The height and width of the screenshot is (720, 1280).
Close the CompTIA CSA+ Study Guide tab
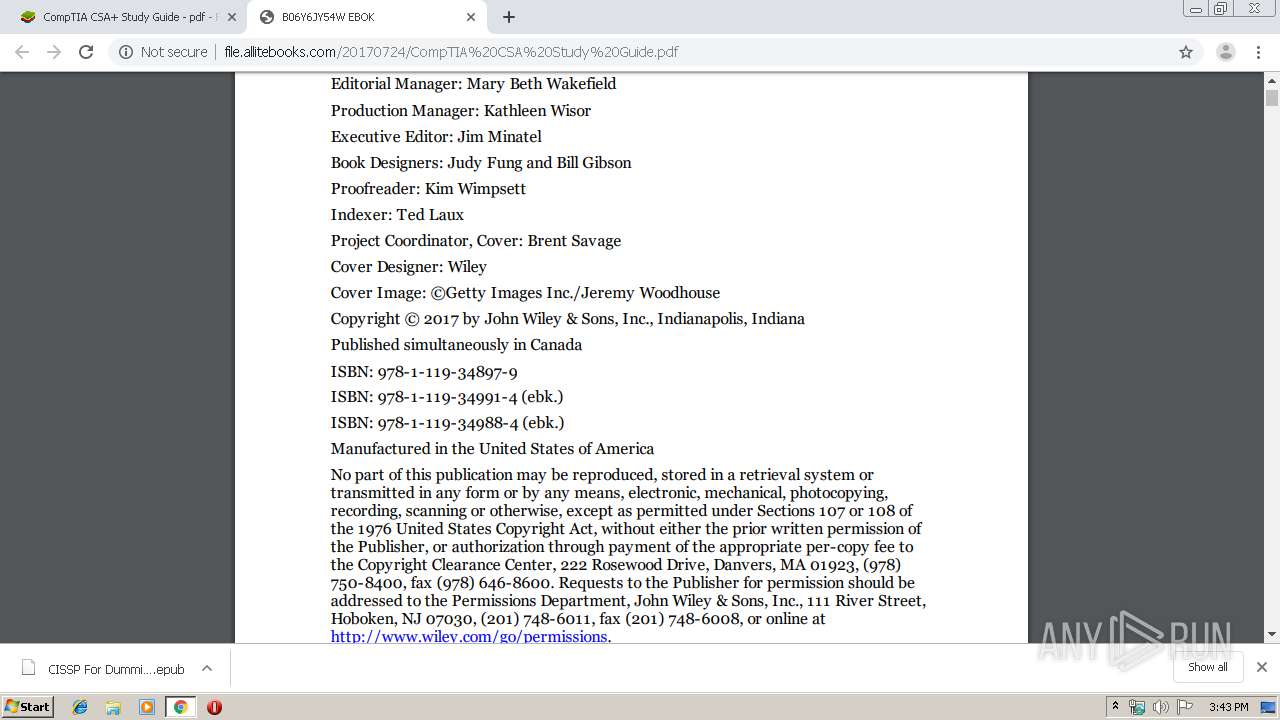[232, 17]
